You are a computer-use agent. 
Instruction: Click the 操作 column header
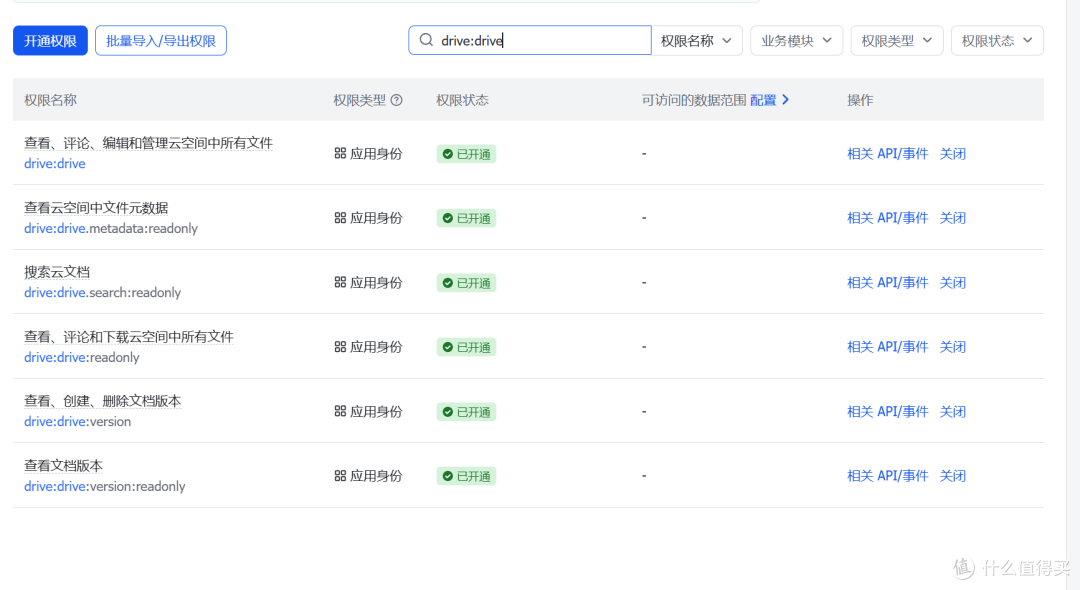tap(860, 101)
